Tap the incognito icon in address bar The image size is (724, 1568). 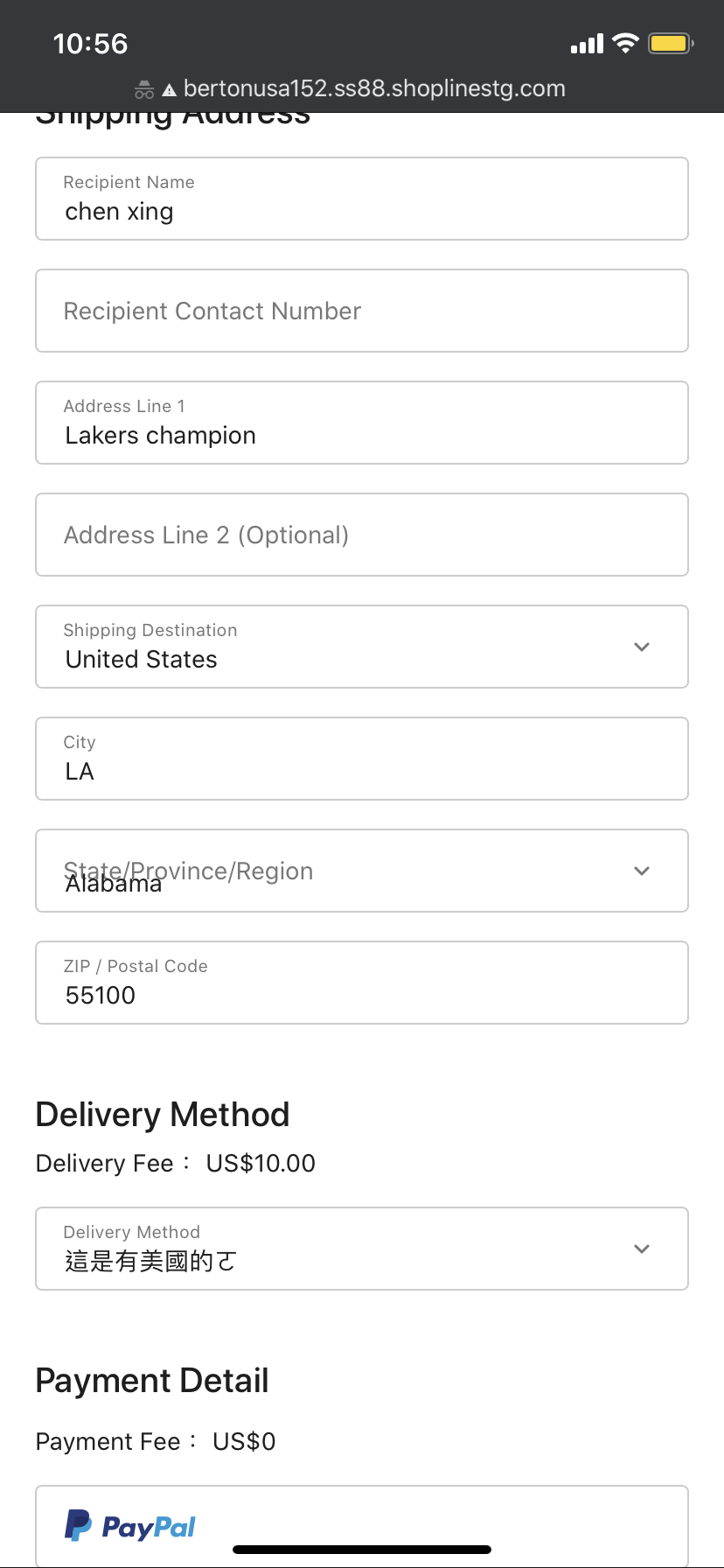click(144, 89)
